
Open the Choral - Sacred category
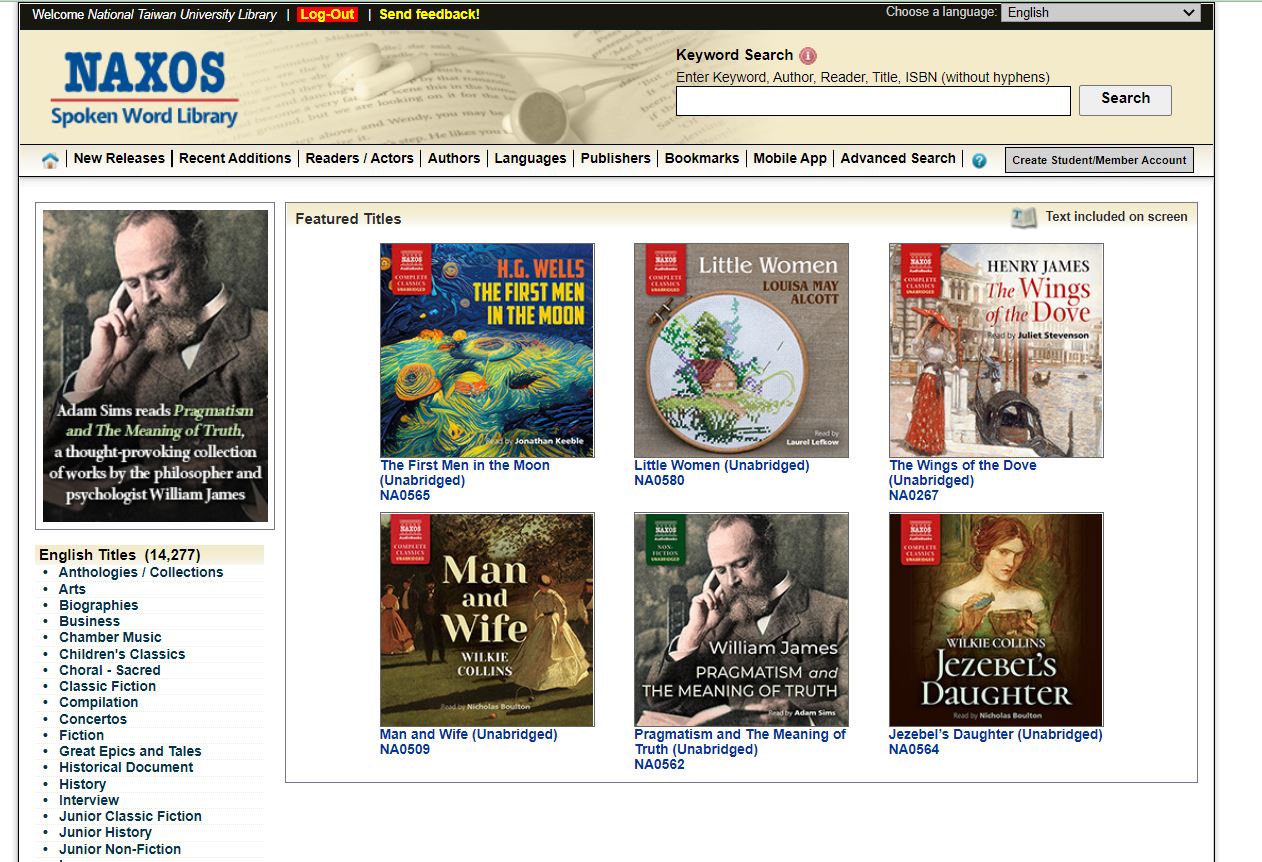point(110,670)
